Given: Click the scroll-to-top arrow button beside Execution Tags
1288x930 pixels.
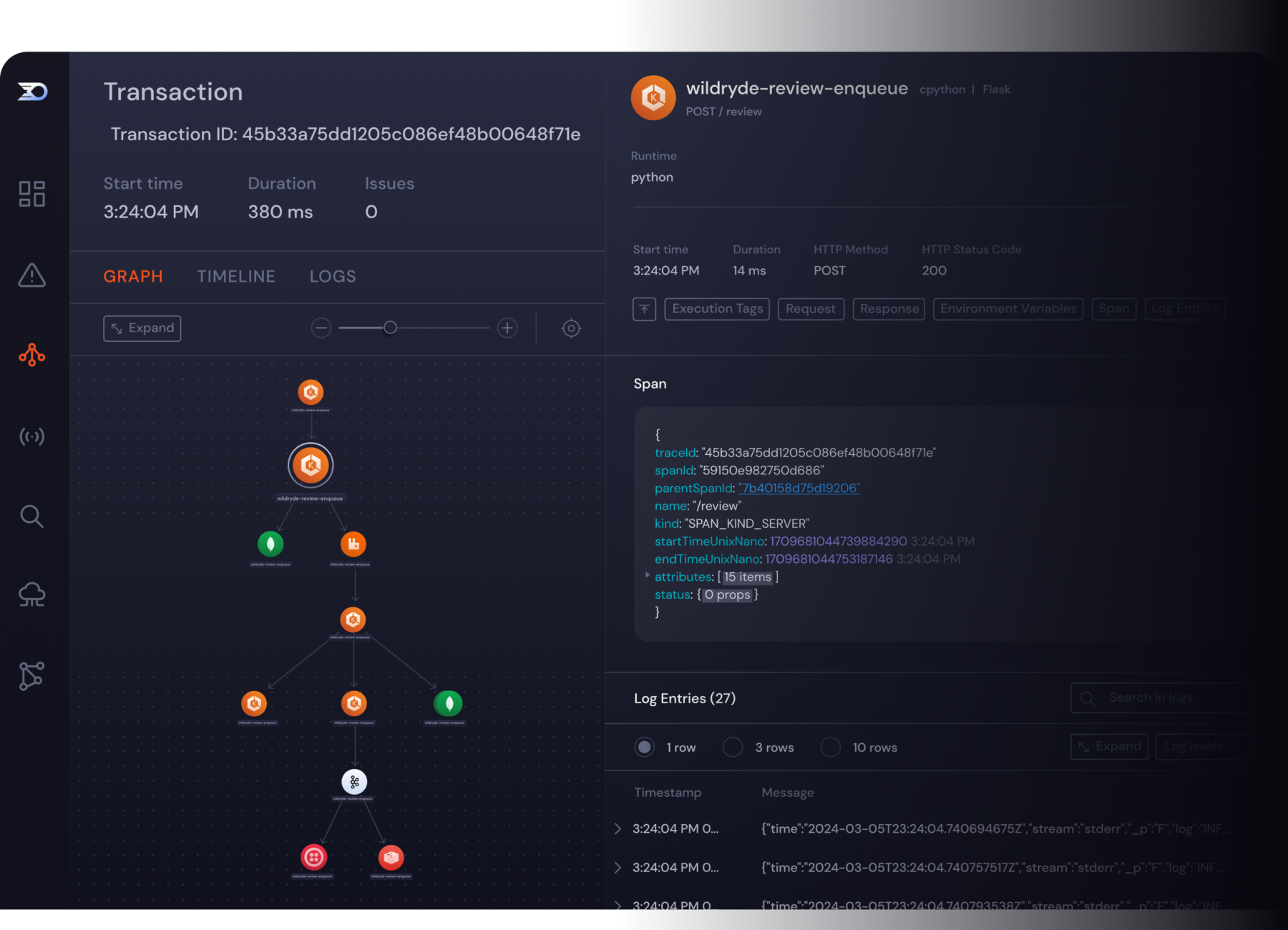Looking at the screenshot, I should point(644,309).
